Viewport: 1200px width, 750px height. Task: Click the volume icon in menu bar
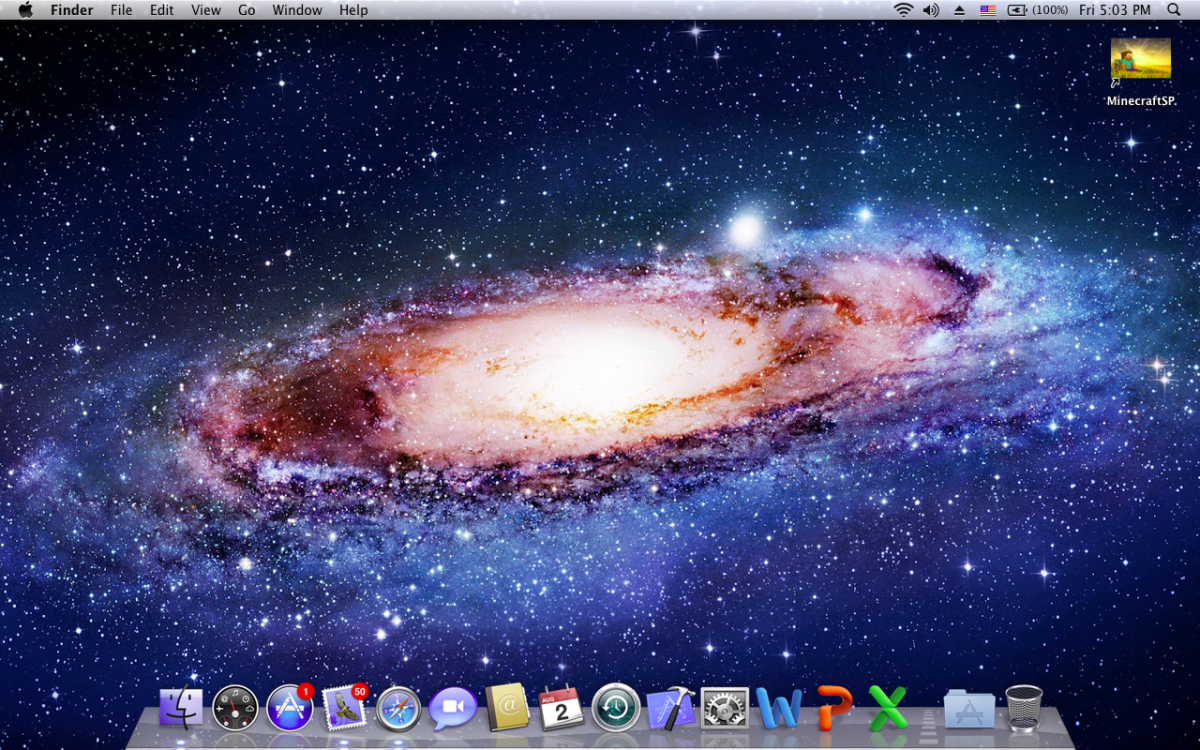tap(931, 10)
